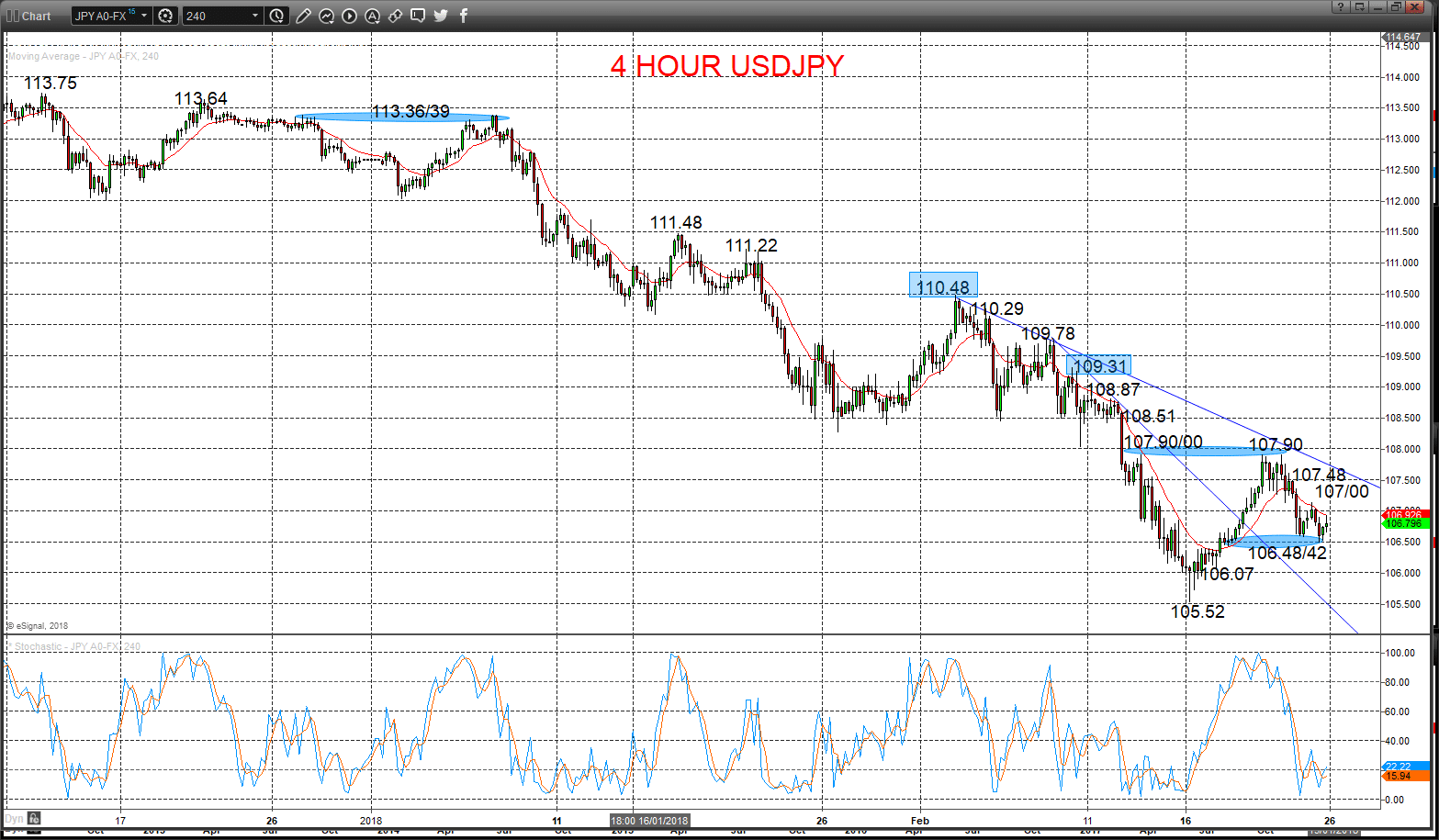Click the 111.22 price annotation
1439x840 pixels.
click(x=751, y=245)
